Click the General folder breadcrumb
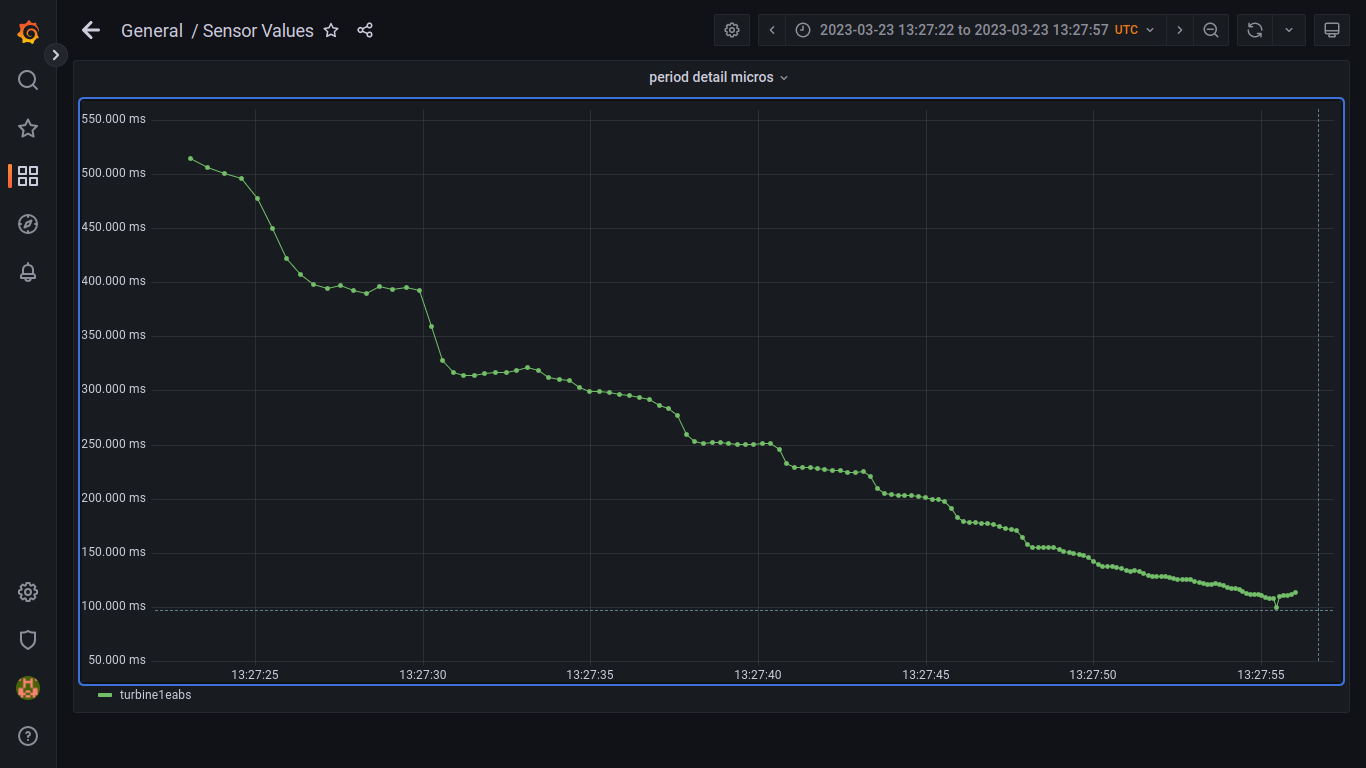1366x768 pixels. coord(152,31)
